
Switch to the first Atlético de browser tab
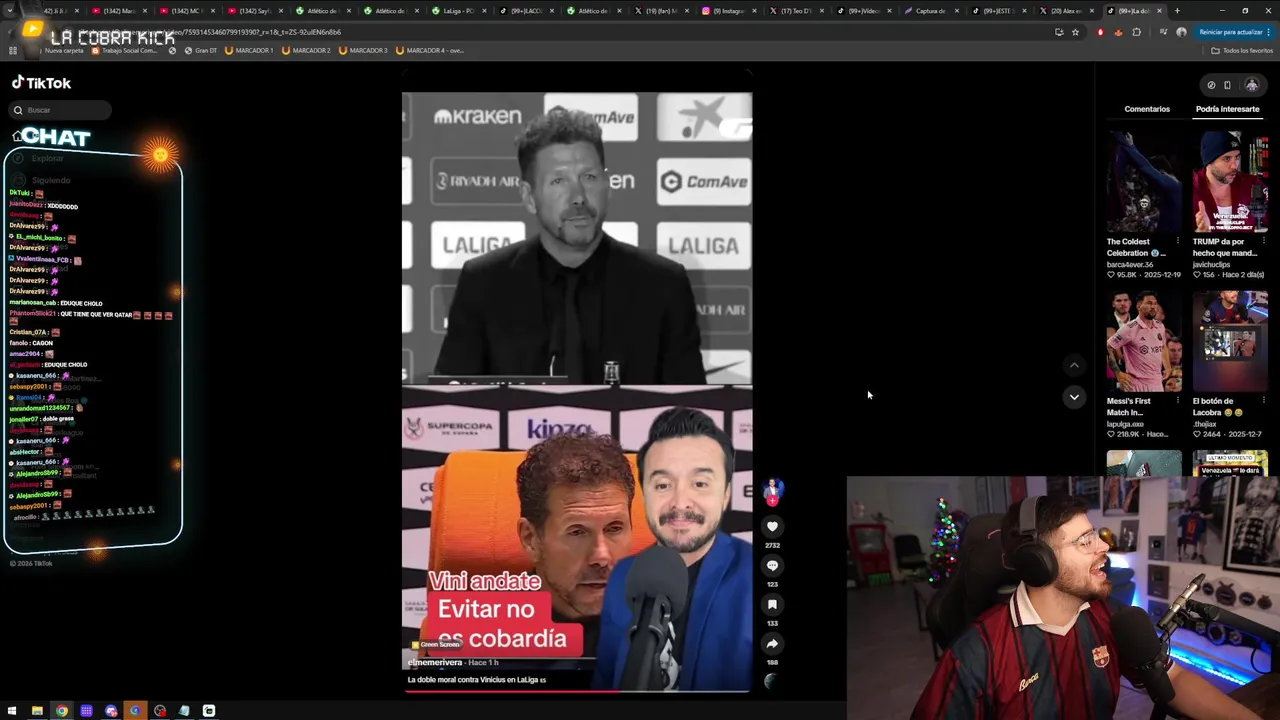pos(321,11)
